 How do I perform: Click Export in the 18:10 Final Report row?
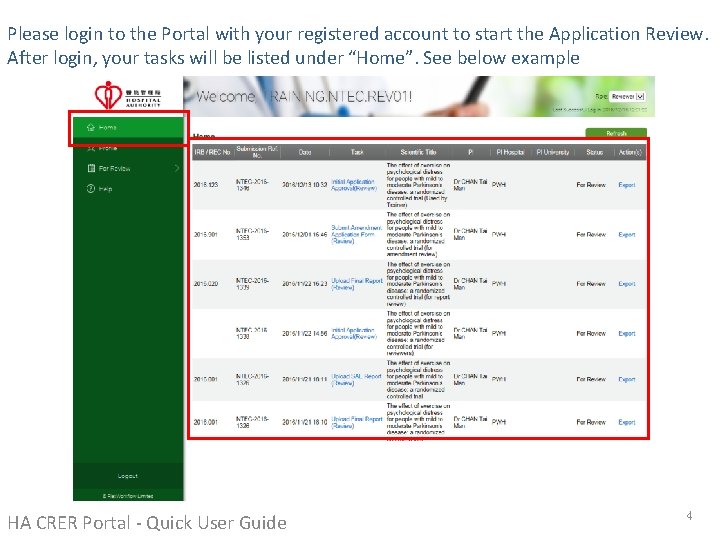627,422
